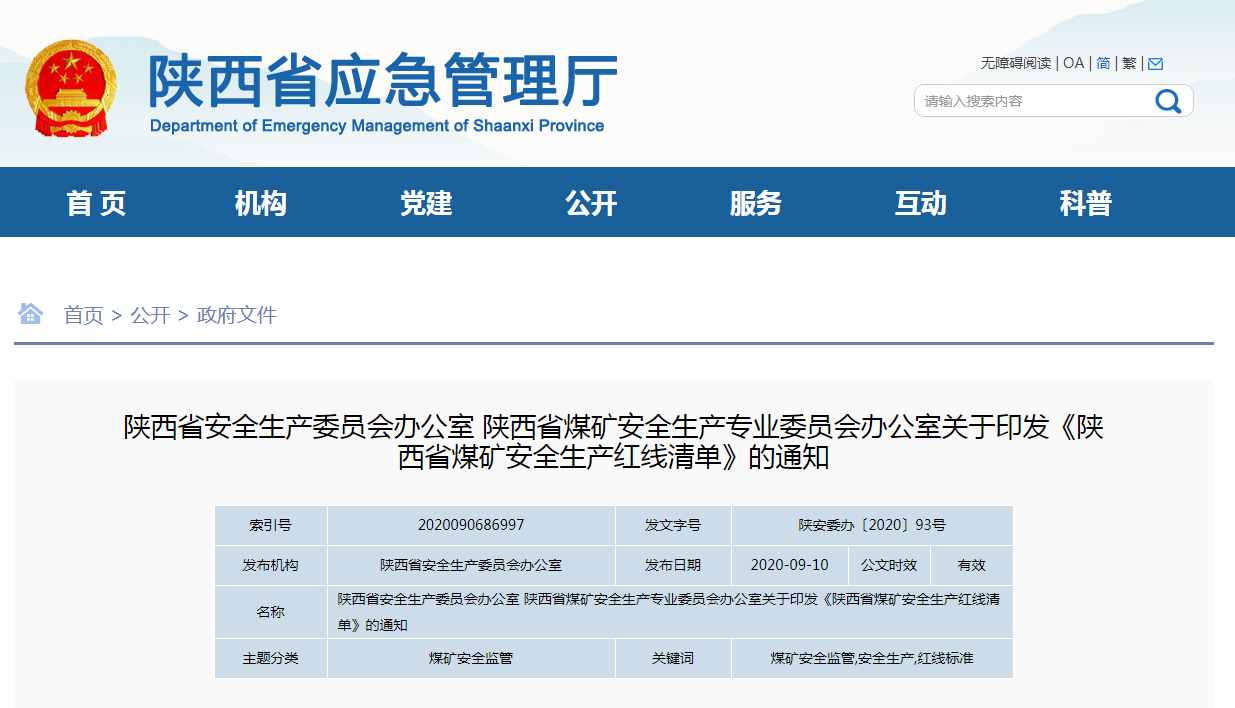Click the national emblem logo
The width and height of the screenshot is (1235, 708).
(x=71, y=89)
